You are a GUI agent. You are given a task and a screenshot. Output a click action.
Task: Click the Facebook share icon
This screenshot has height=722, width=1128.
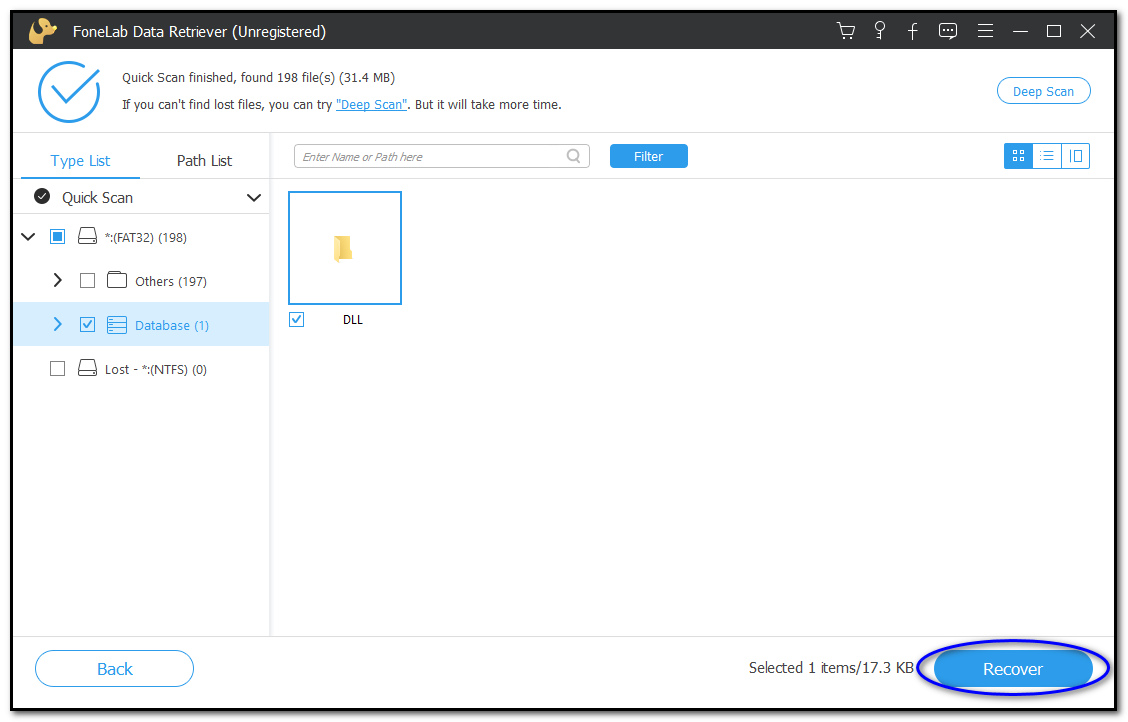(x=913, y=31)
